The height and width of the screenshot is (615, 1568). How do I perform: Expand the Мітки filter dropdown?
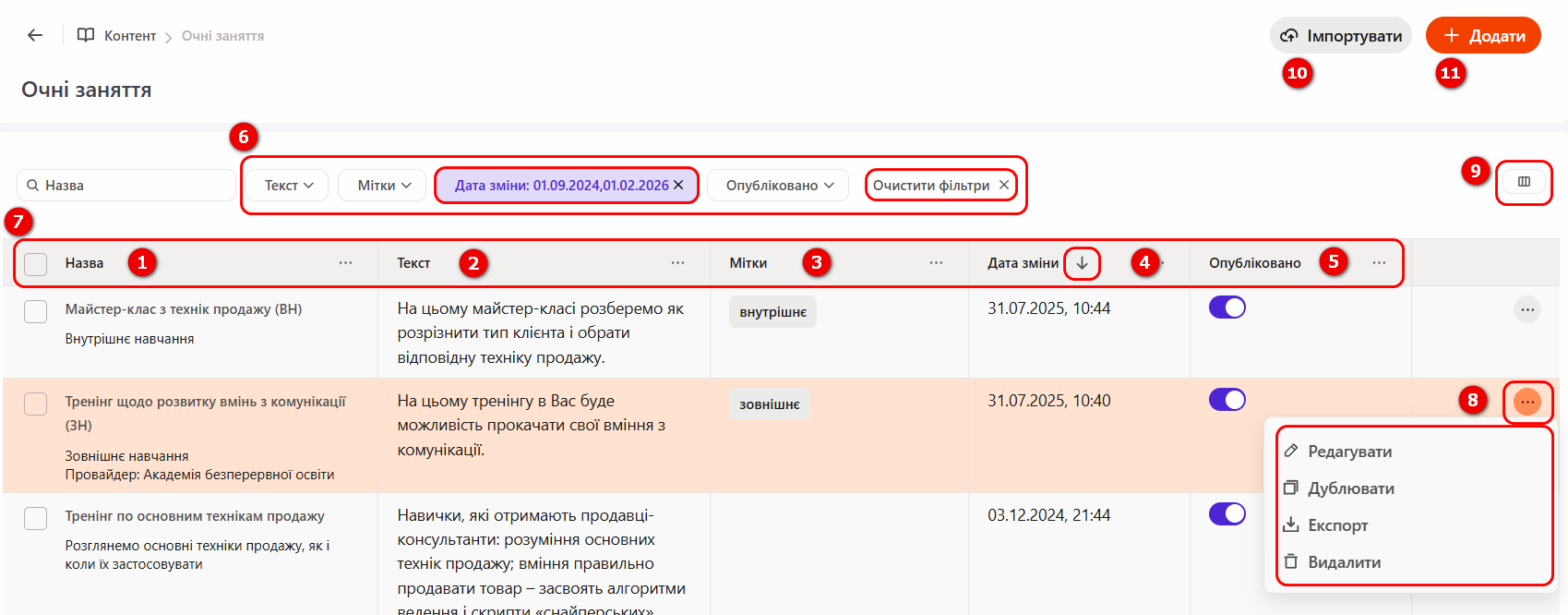pos(383,186)
